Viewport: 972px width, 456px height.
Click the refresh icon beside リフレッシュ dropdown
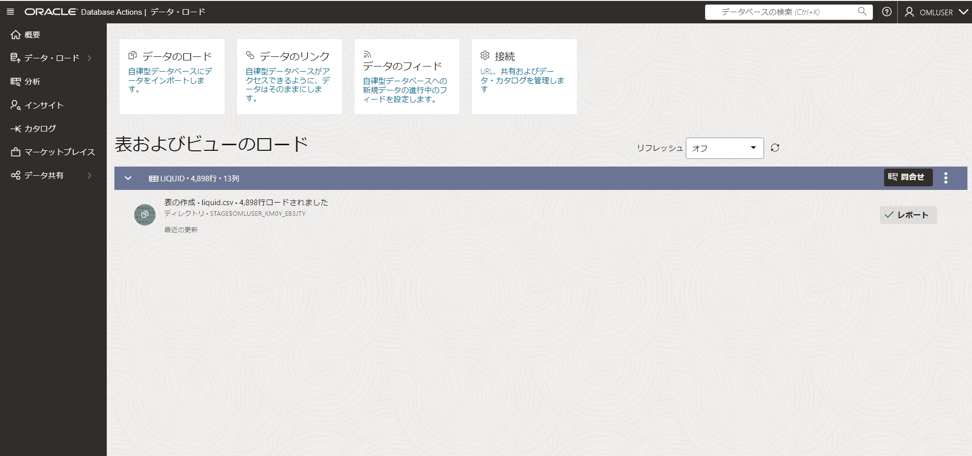(775, 148)
